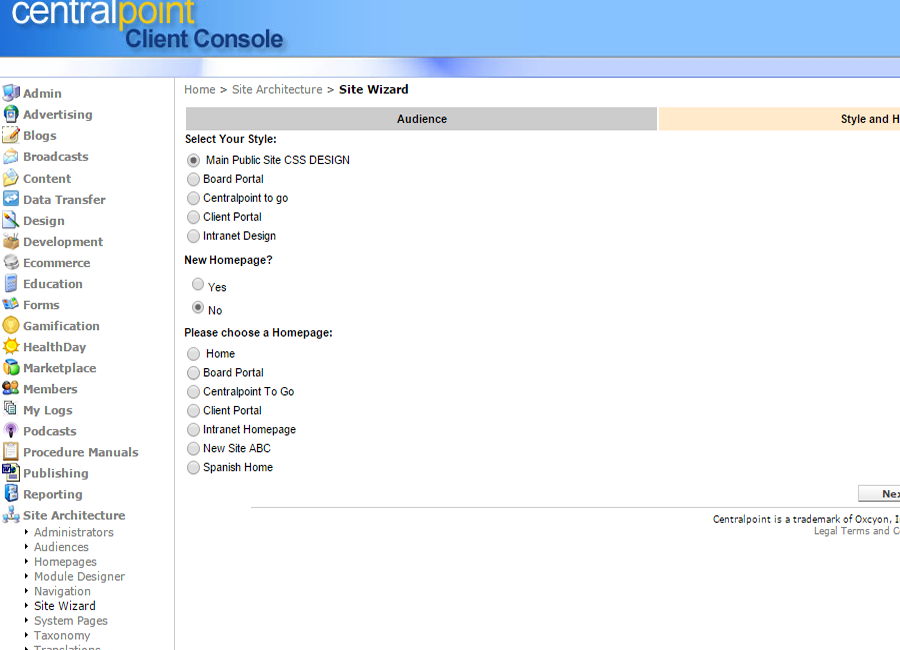
Task: Click the Podcasts icon
Action: [11, 430]
